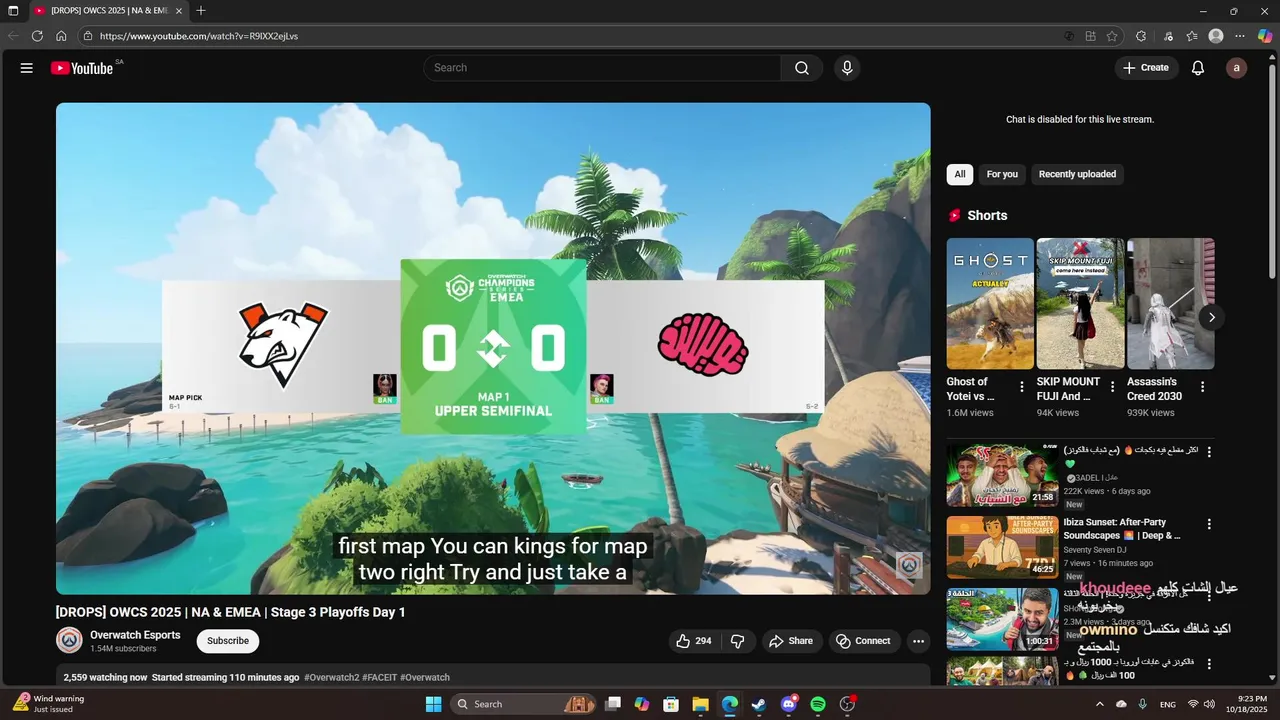The height and width of the screenshot is (720, 1280).
Task: Open Edge browser profile icon
Action: 1216,36
